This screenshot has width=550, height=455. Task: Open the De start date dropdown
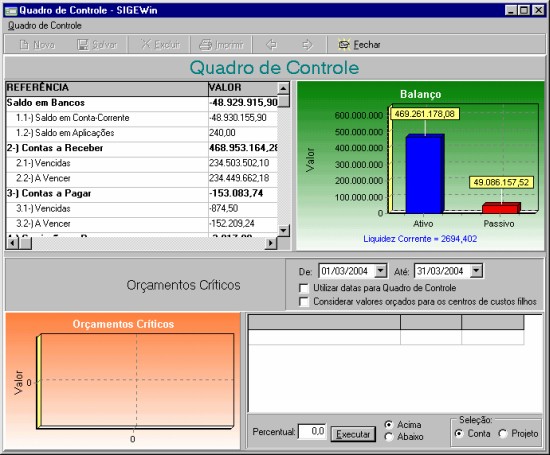pos(380,271)
